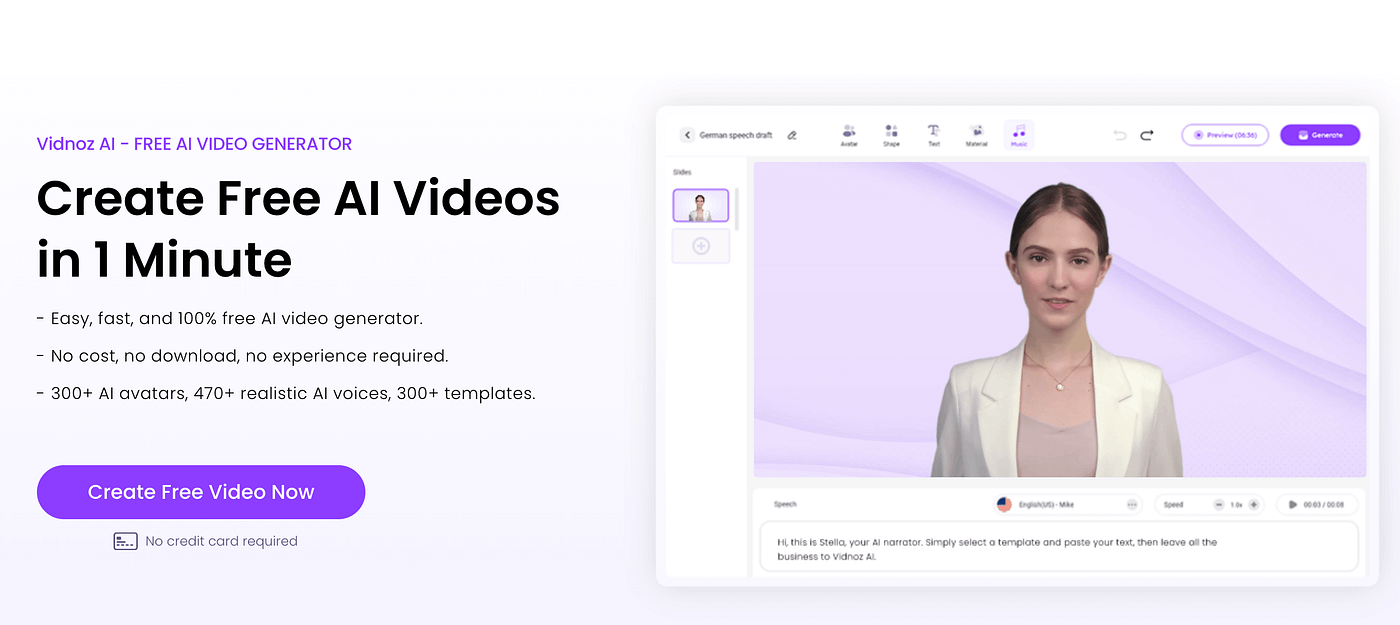Click the 'Slides' panel label
Screen dimensions: 1400x625
click(x=682, y=172)
